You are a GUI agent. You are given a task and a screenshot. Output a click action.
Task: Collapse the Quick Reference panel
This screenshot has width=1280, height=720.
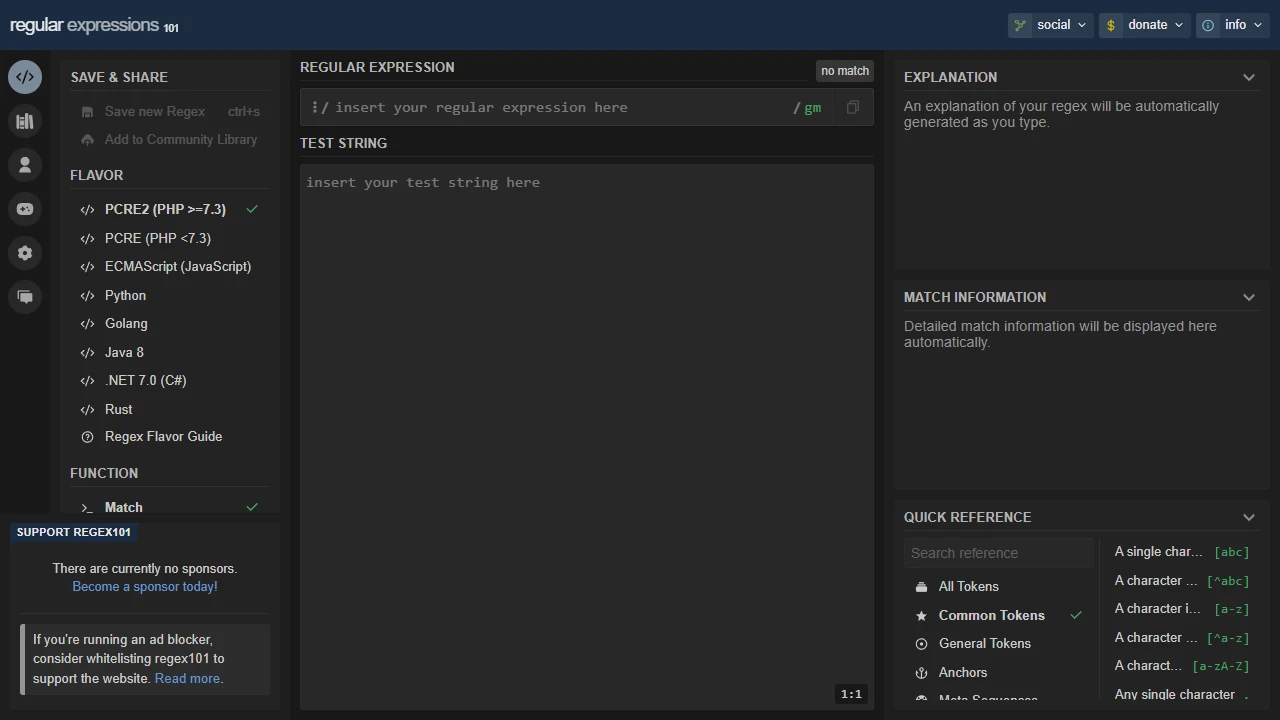[1248, 517]
